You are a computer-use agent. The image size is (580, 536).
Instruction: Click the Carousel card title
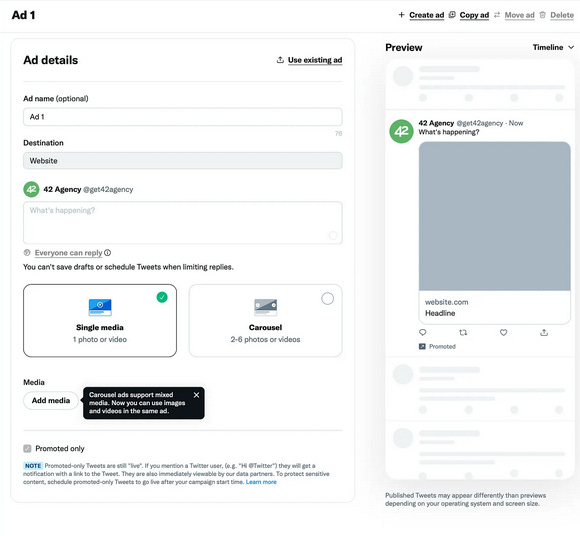[x=266, y=327]
